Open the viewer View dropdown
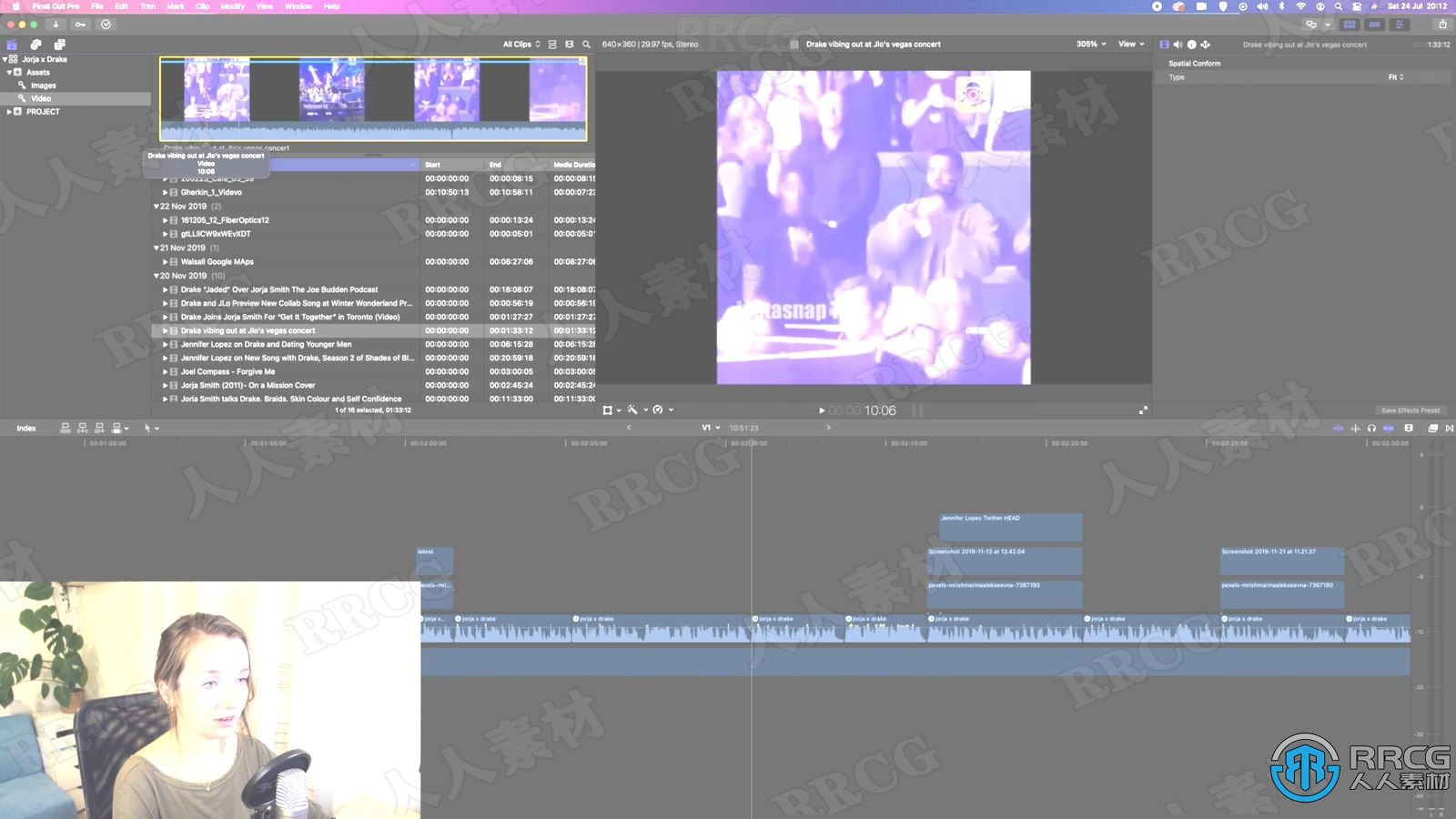Image resolution: width=1456 pixels, height=819 pixels. click(1131, 44)
